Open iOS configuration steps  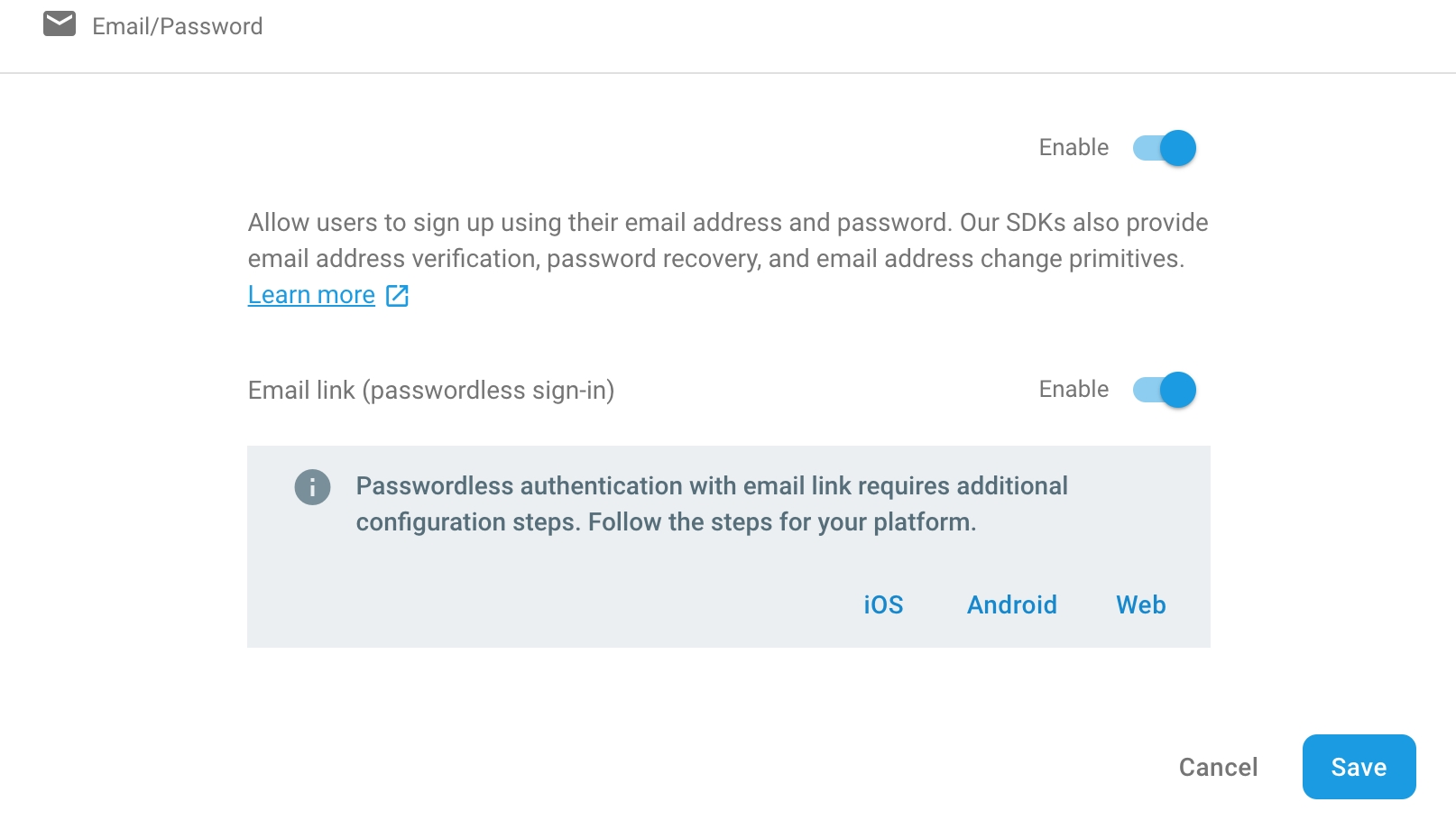click(x=883, y=604)
